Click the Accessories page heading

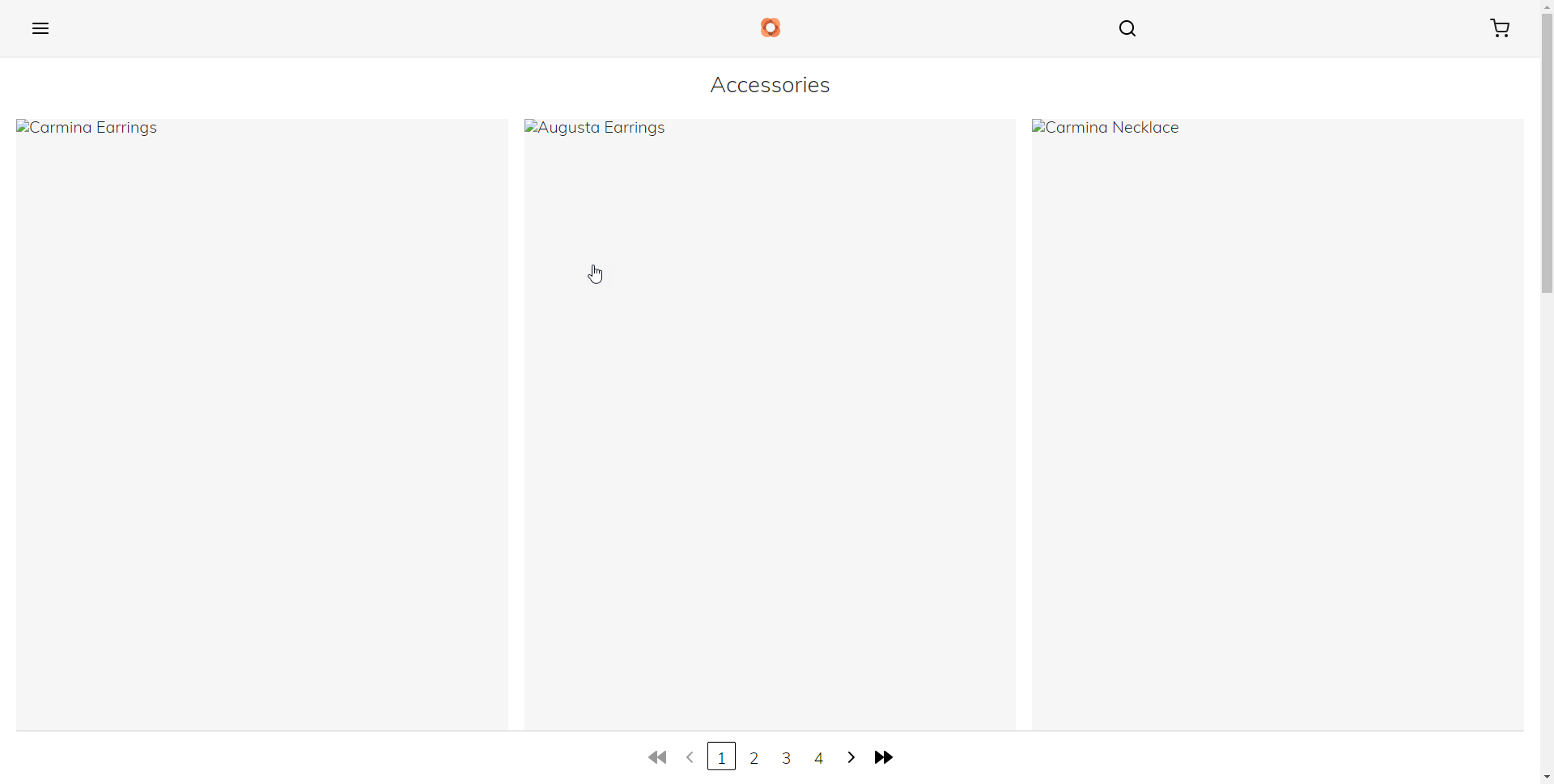click(771, 85)
